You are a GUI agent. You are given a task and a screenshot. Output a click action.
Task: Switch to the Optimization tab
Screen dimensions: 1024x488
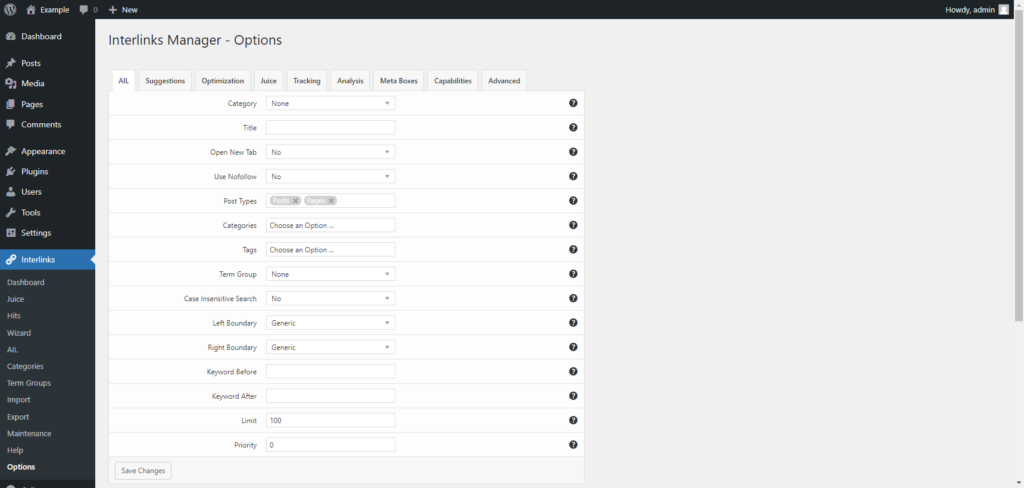point(223,80)
